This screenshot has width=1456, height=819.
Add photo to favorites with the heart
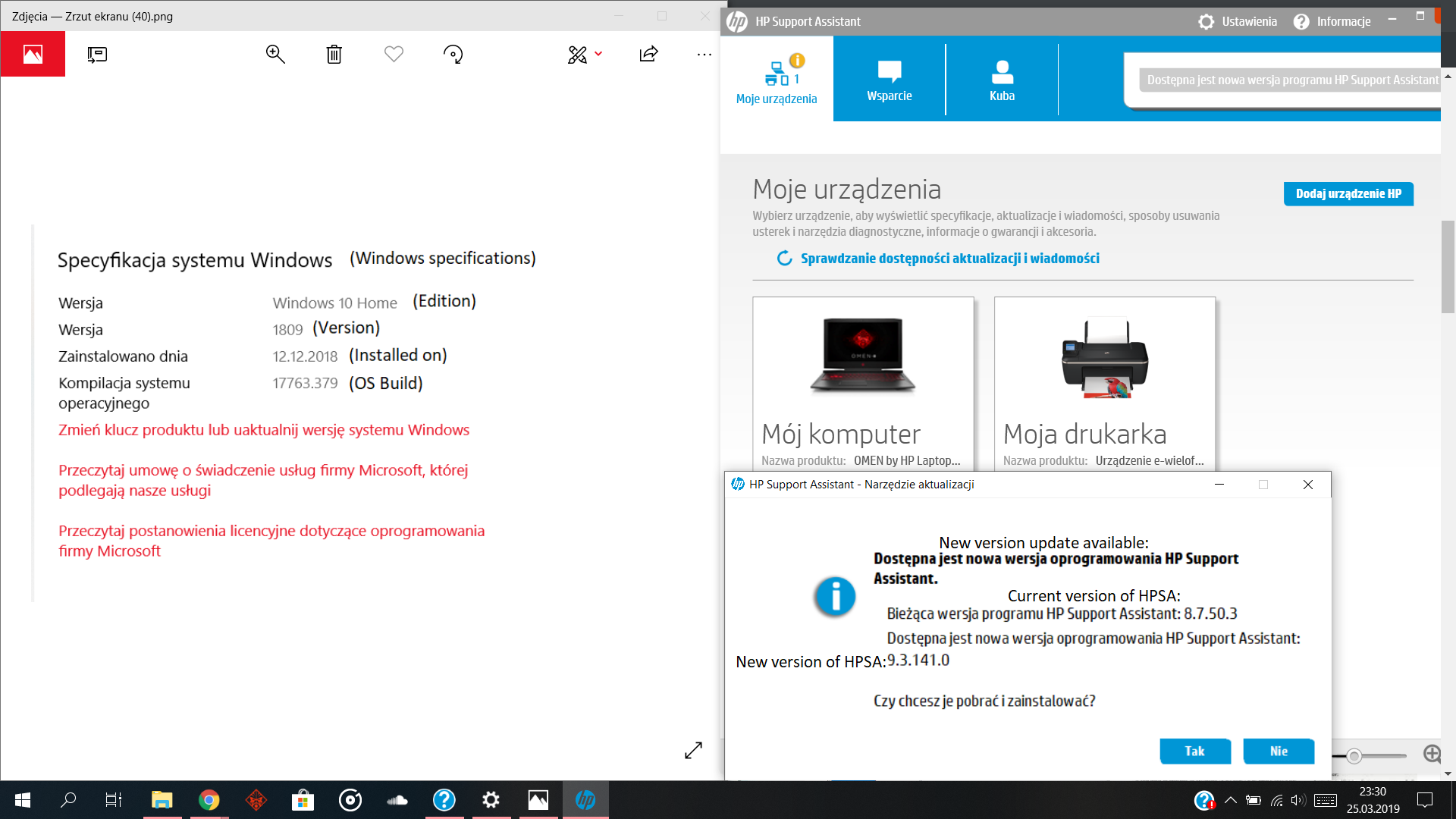(394, 54)
